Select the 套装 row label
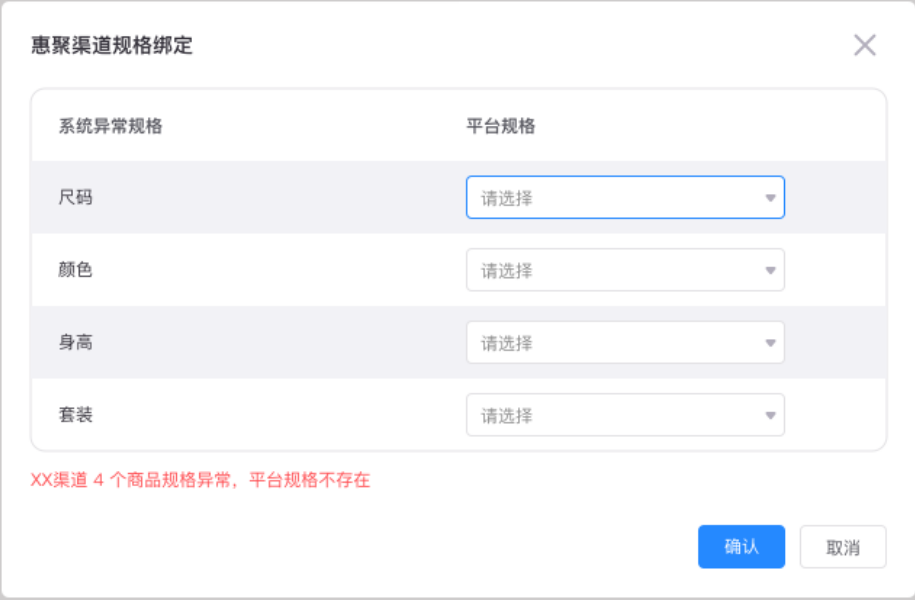The height and width of the screenshot is (600, 915). [x=75, y=415]
